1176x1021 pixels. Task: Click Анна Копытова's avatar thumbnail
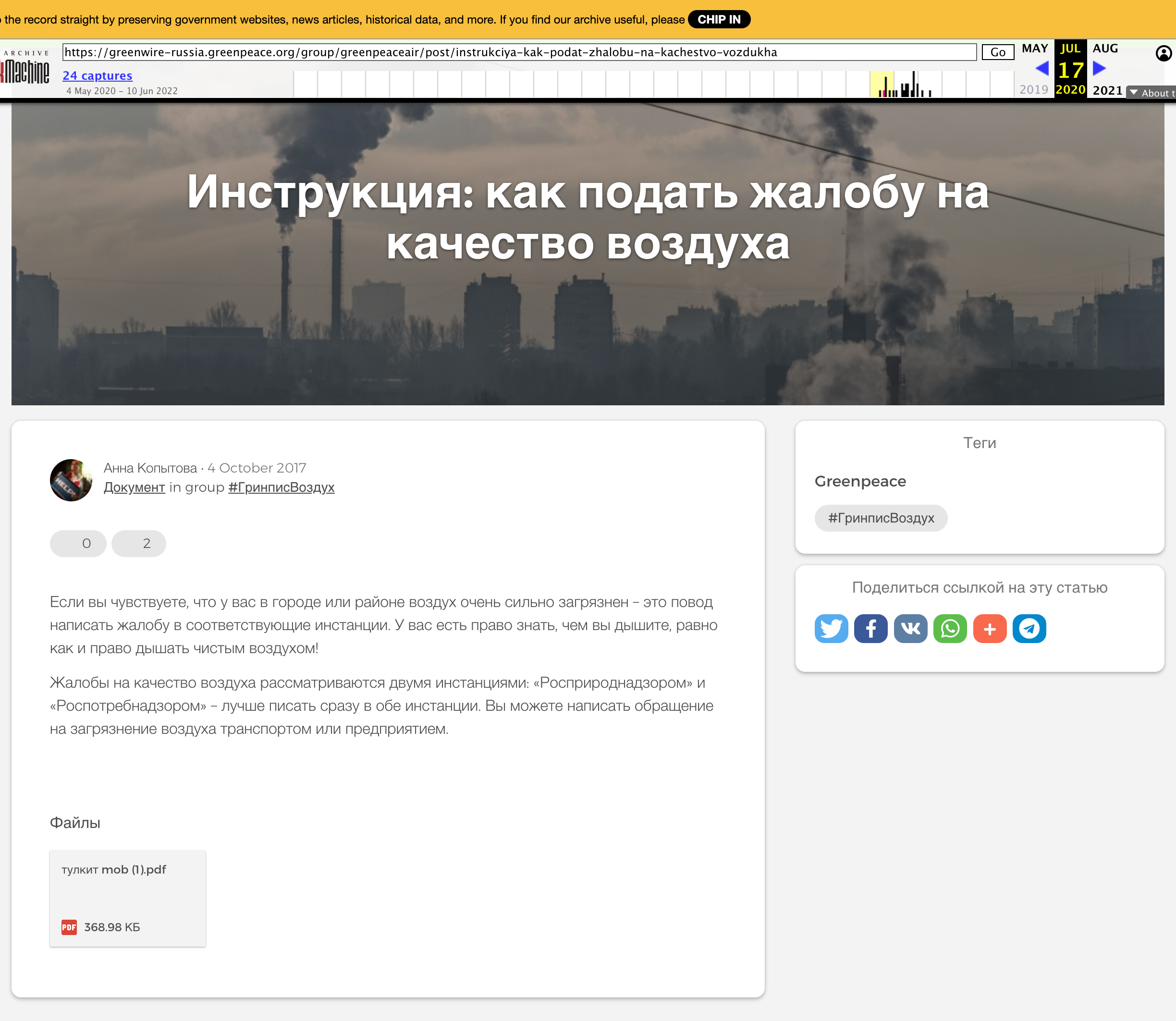(x=71, y=480)
